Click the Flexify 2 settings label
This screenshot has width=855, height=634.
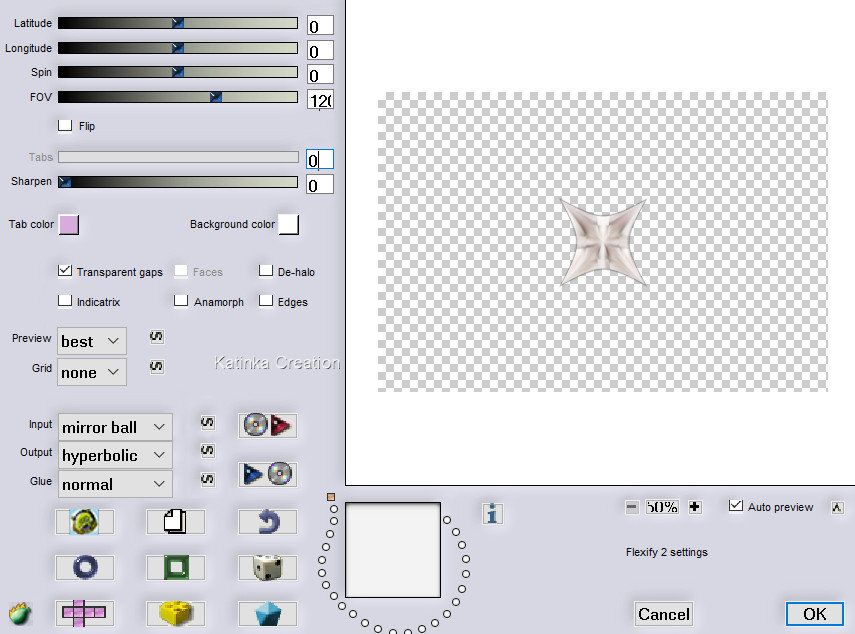click(666, 552)
